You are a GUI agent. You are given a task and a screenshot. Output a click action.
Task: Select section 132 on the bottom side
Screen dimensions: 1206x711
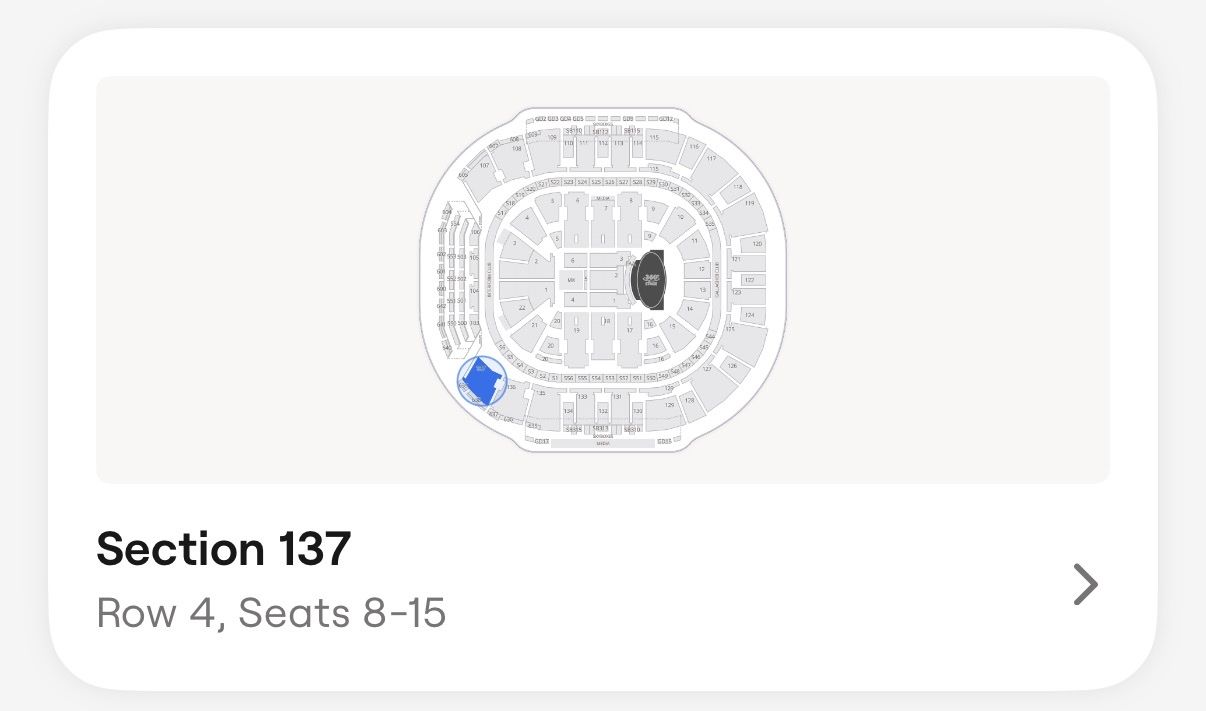603,411
